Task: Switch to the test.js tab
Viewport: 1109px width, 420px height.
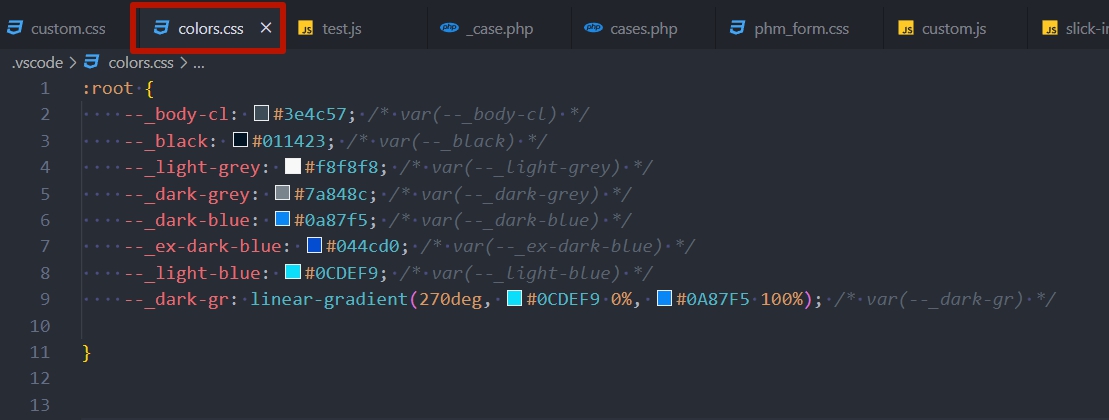Action: point(341,28)
